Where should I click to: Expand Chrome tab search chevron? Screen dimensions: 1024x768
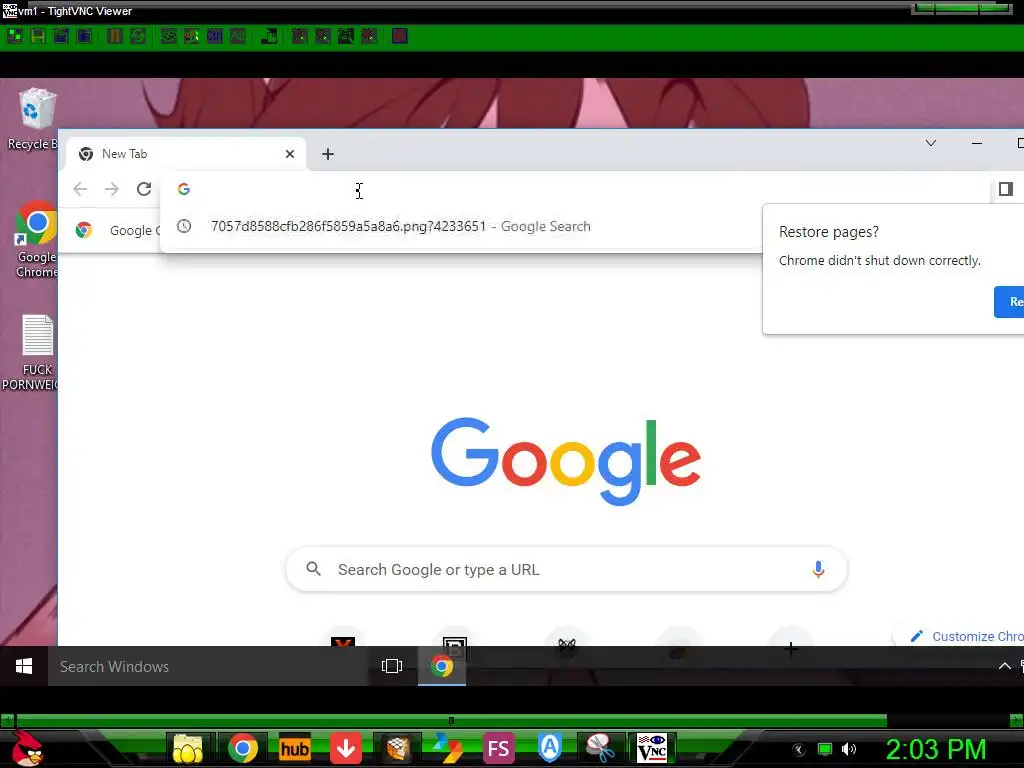931,143
